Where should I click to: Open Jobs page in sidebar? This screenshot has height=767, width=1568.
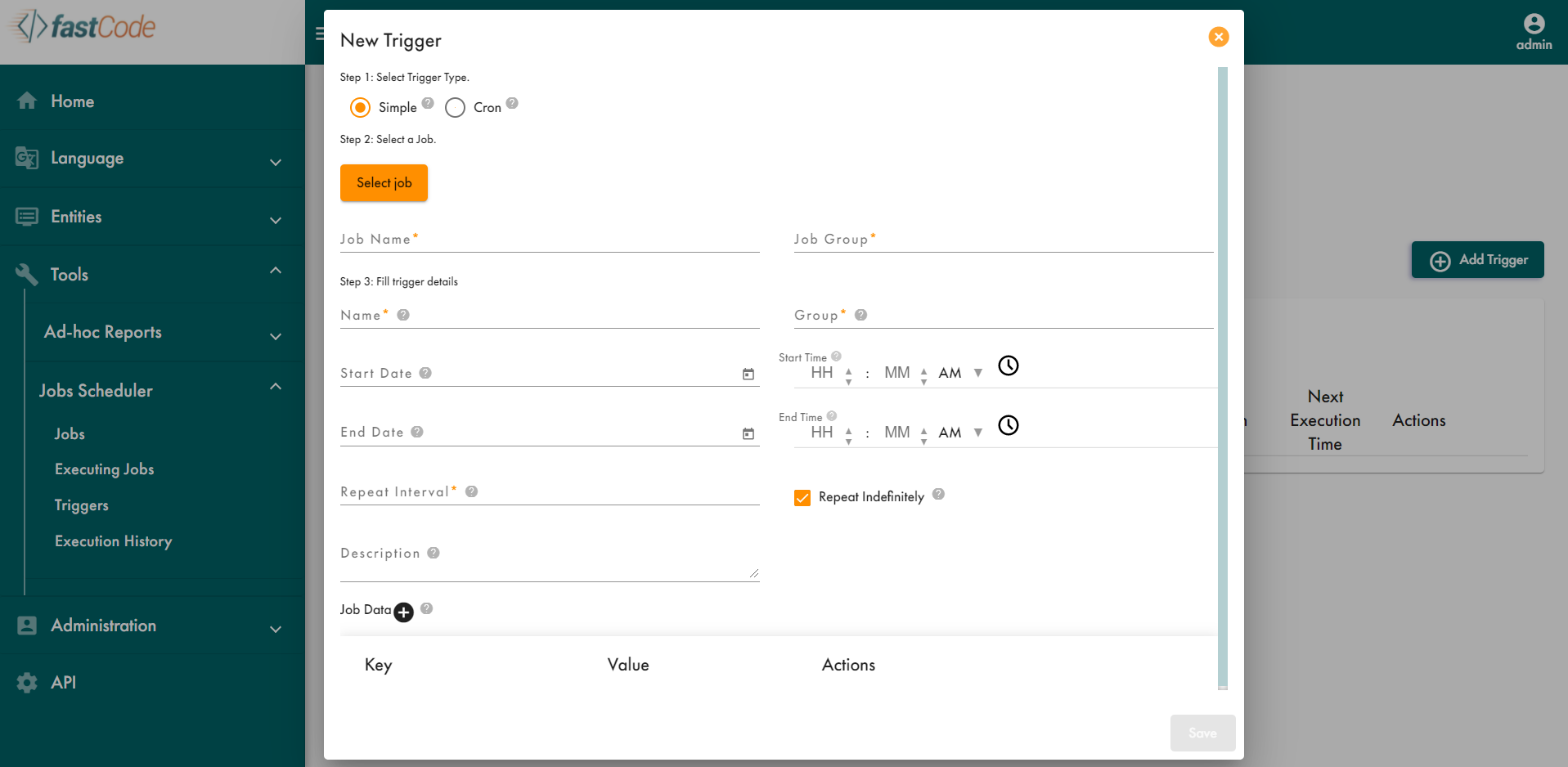coord(70,434)
